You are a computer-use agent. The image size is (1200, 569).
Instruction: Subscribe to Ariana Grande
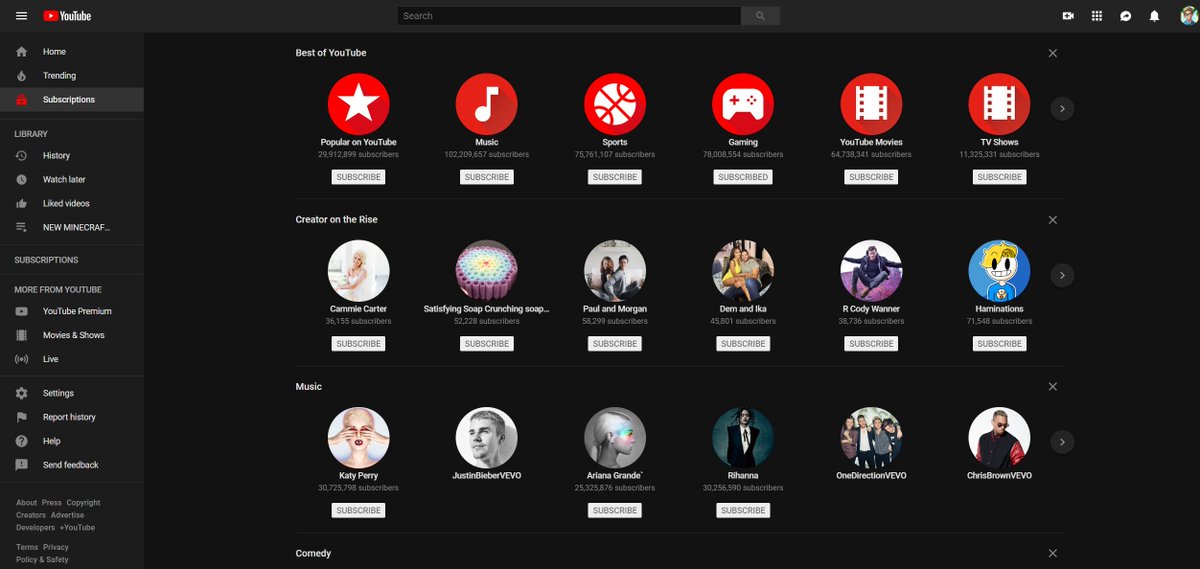point(615,511)
